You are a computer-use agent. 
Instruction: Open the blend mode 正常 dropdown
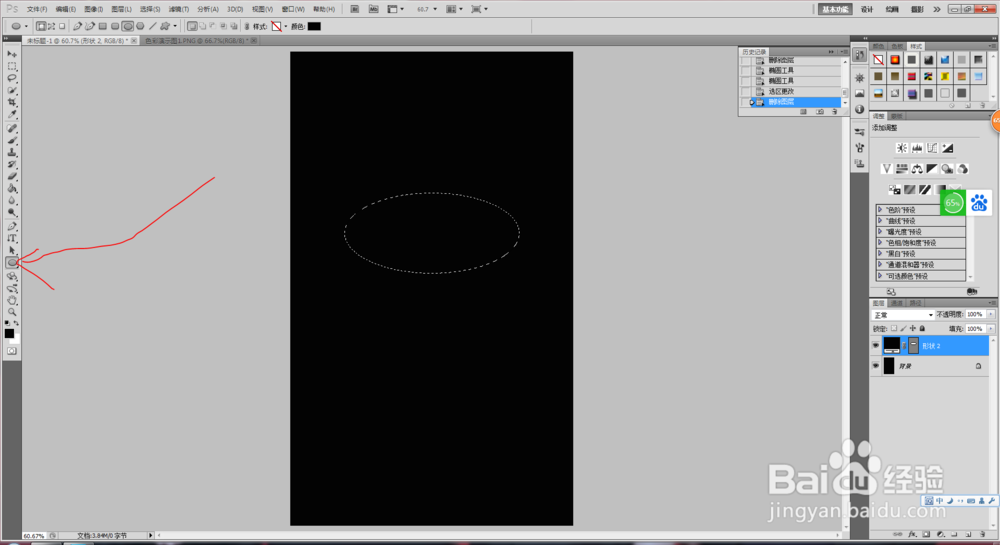tap(903, 315)
